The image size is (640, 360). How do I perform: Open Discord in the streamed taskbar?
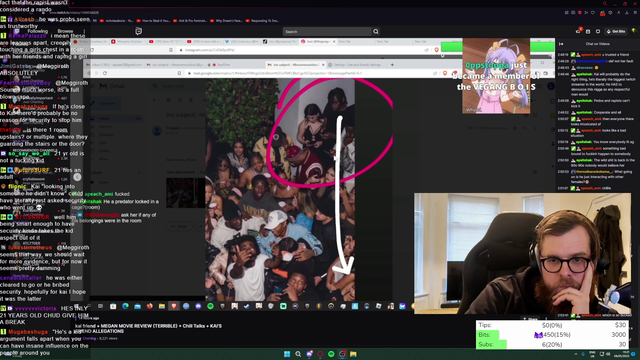(198, 306)
